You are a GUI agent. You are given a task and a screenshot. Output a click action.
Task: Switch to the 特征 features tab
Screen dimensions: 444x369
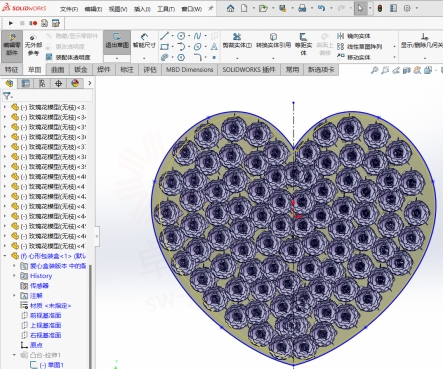tap(11, 70)
